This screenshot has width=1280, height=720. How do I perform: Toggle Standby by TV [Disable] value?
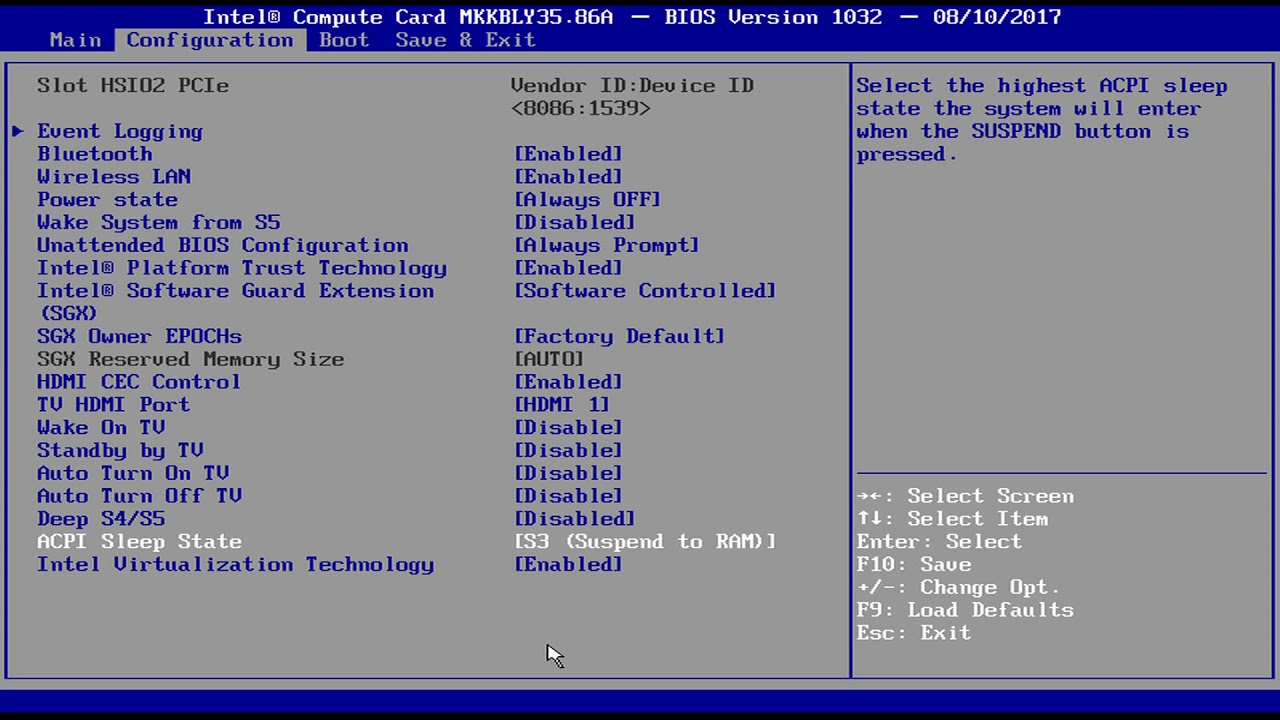tap(568, 451)
